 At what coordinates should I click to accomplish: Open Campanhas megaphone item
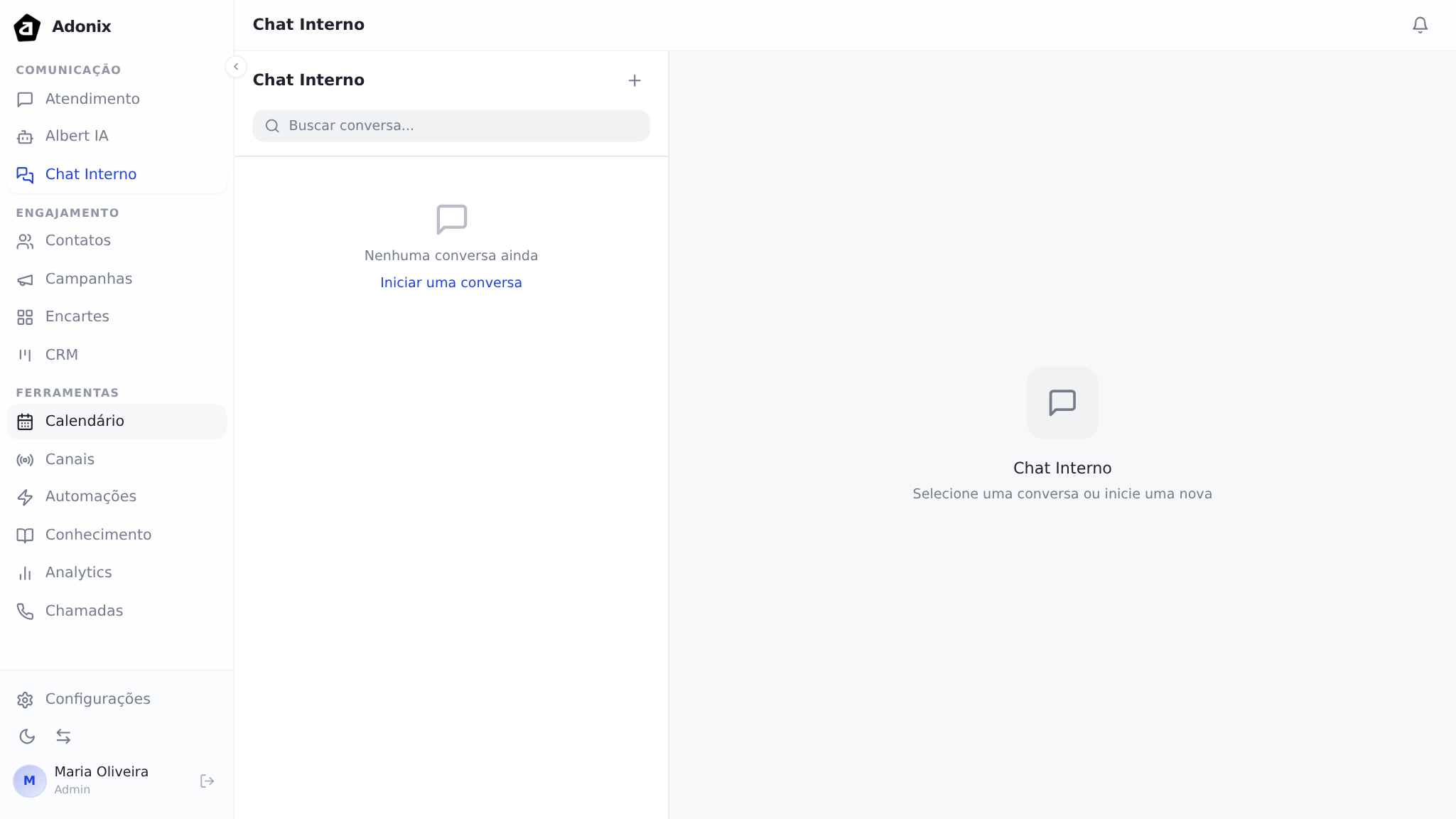pos(88,279)
